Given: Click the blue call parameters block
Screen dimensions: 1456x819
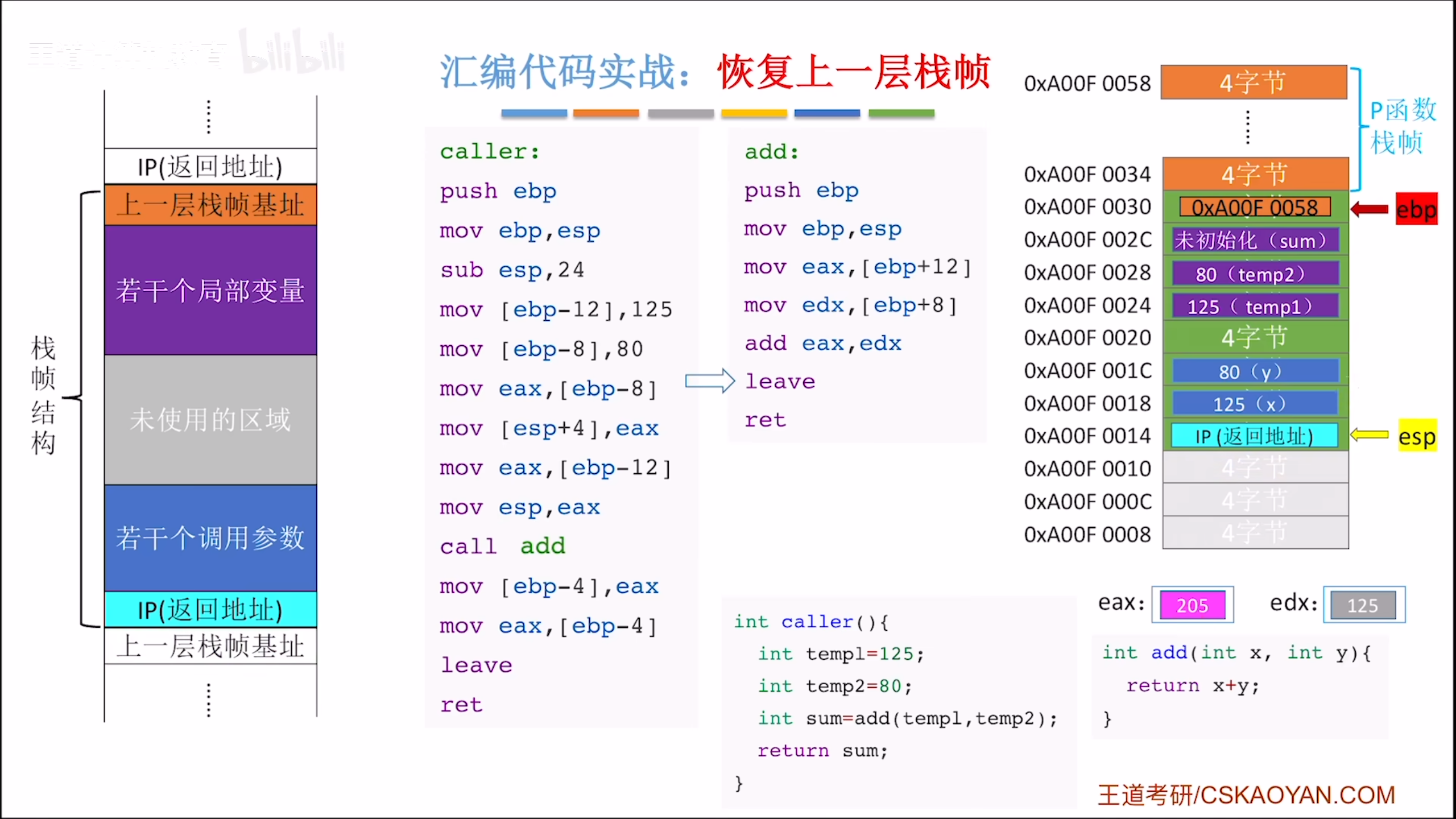Looking at the screenshot, I should click(x=210, y=537).
